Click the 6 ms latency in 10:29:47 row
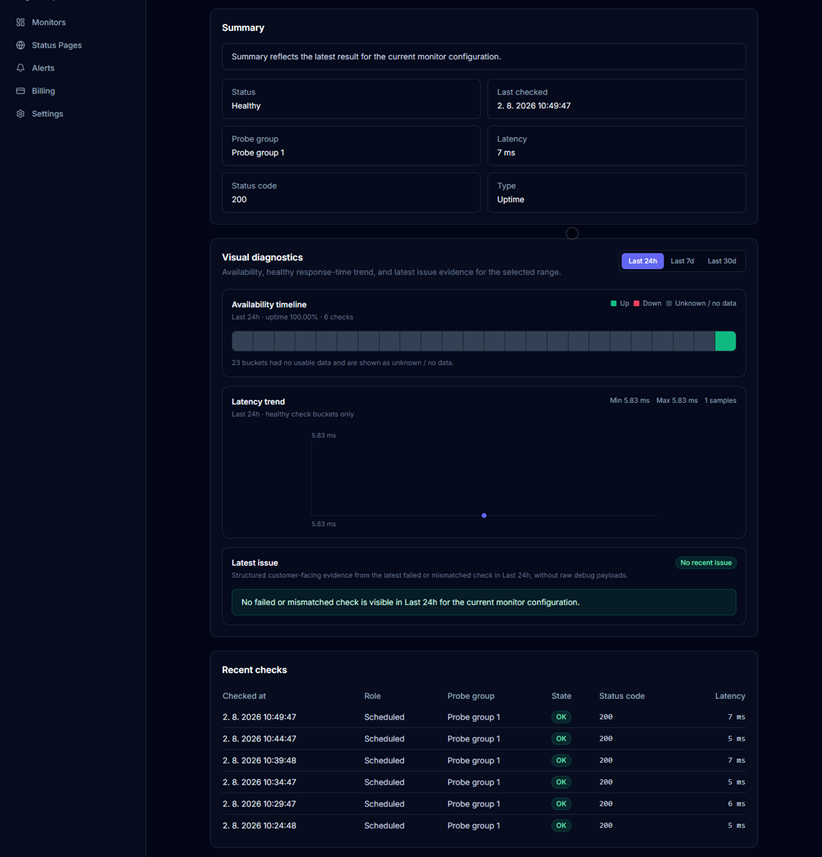822x857 pixels. point(736,804)
